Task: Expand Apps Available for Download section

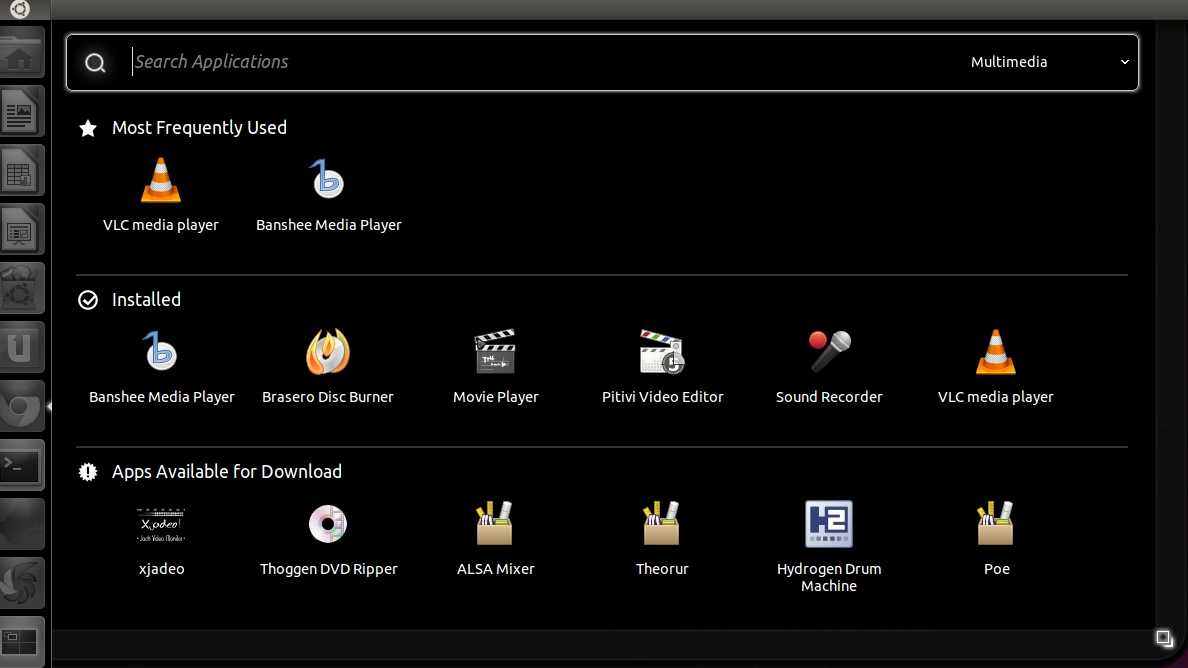Action: point(226,472)
